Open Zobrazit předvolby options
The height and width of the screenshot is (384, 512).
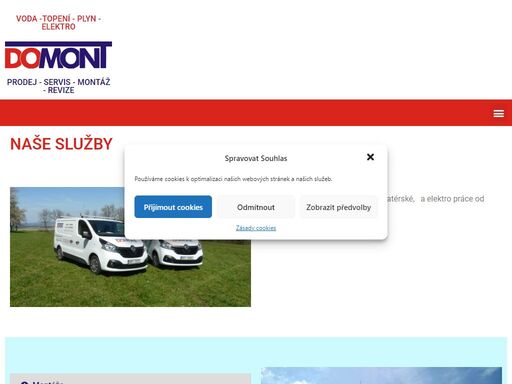coord(339,207)
